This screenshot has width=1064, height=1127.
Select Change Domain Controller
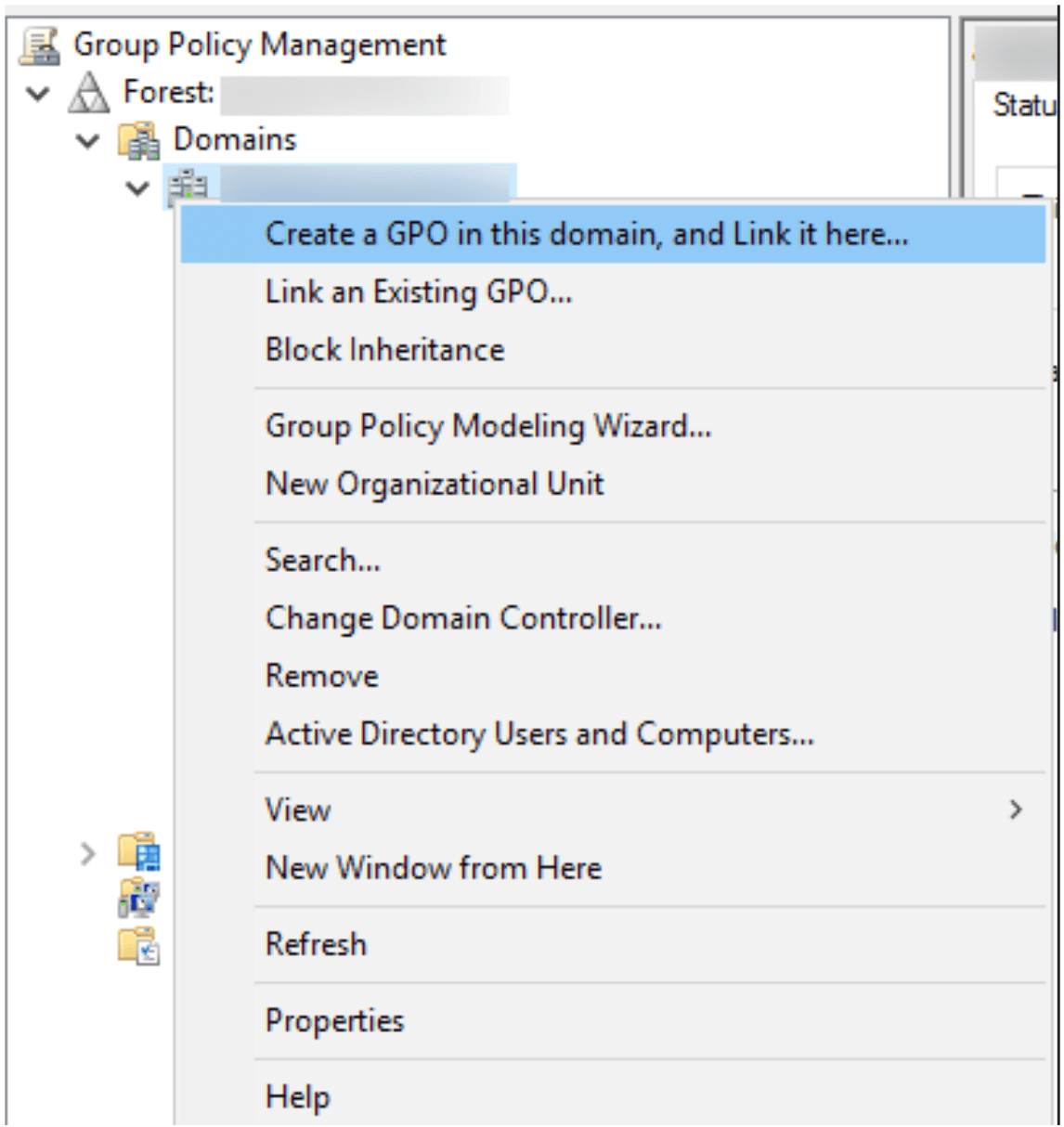pyautogui.click(x=613, y=618)
